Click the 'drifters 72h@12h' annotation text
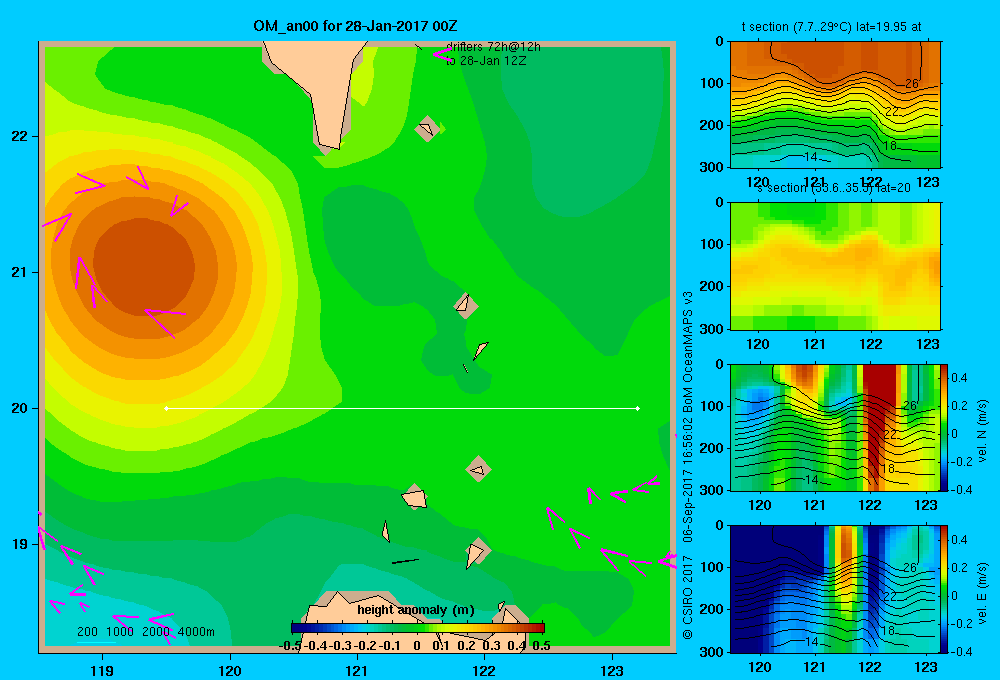1000x680 pixels. (x=493, y=47)
